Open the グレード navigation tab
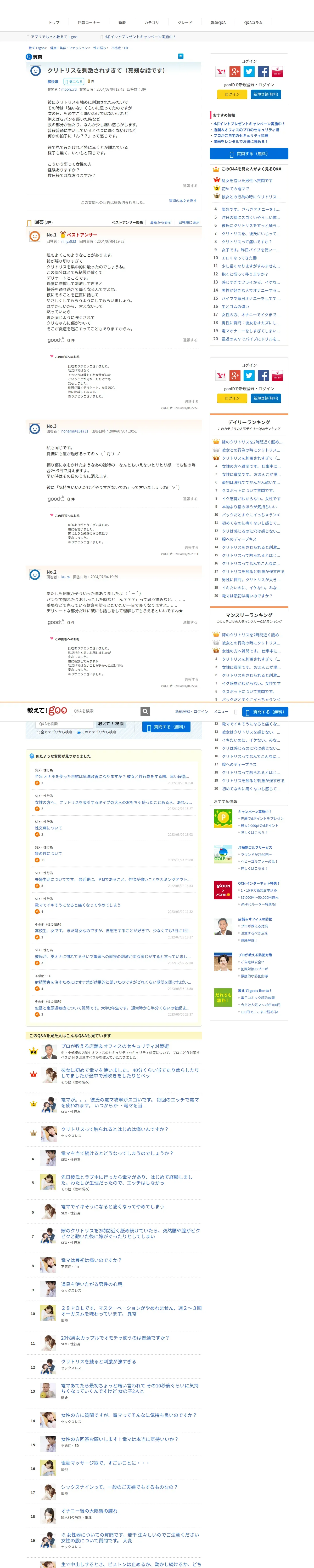This screenshot has height=1568, width=314. click(185, 22)
